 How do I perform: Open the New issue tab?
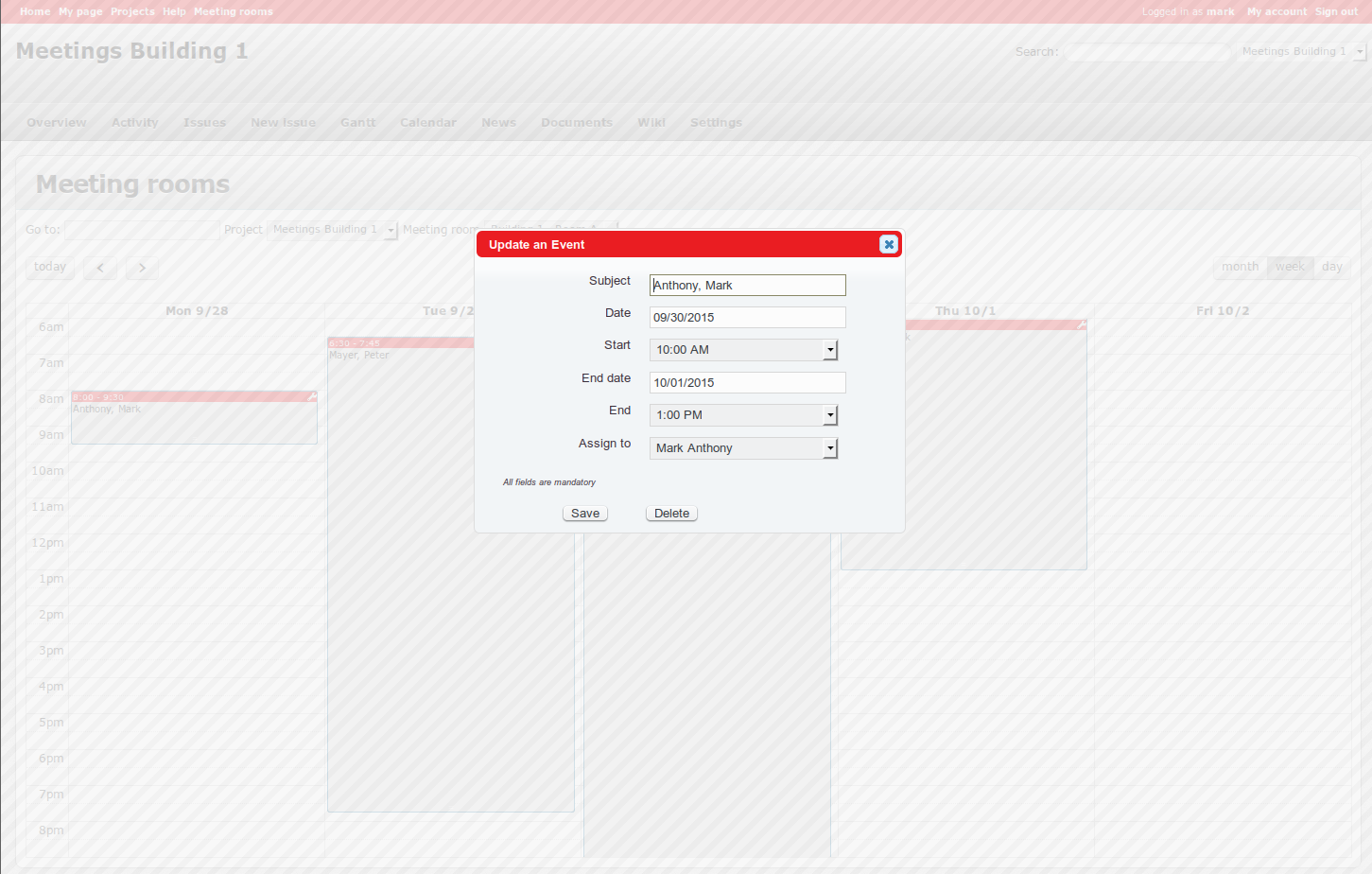pos(283,123)
